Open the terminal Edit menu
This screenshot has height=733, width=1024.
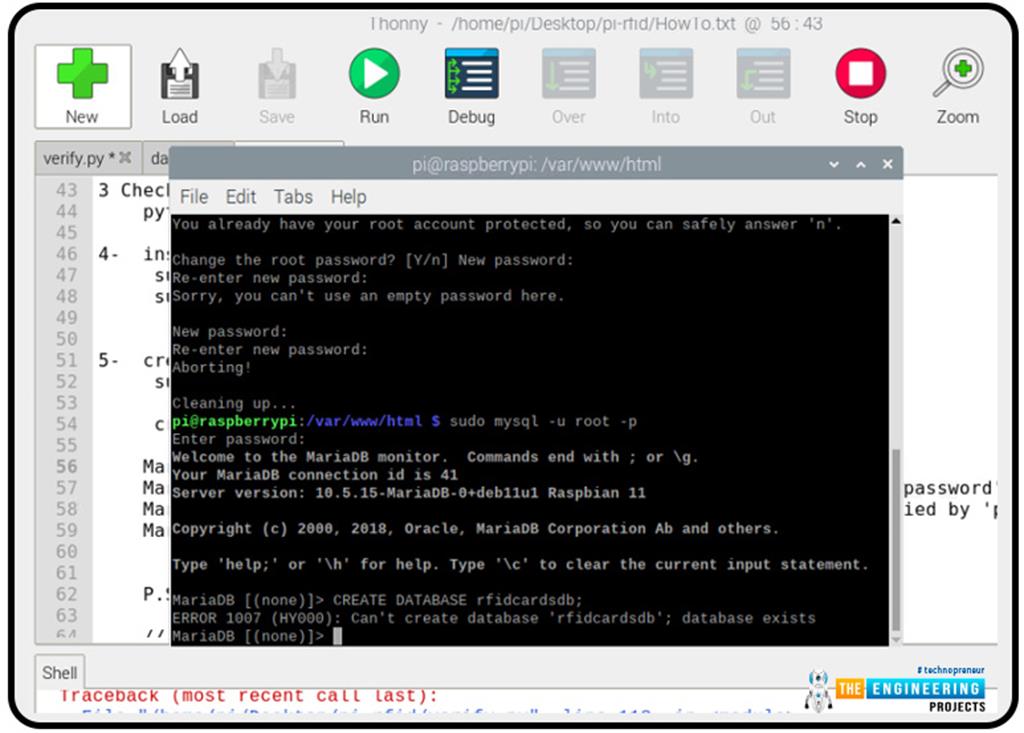tap(241, 197)
